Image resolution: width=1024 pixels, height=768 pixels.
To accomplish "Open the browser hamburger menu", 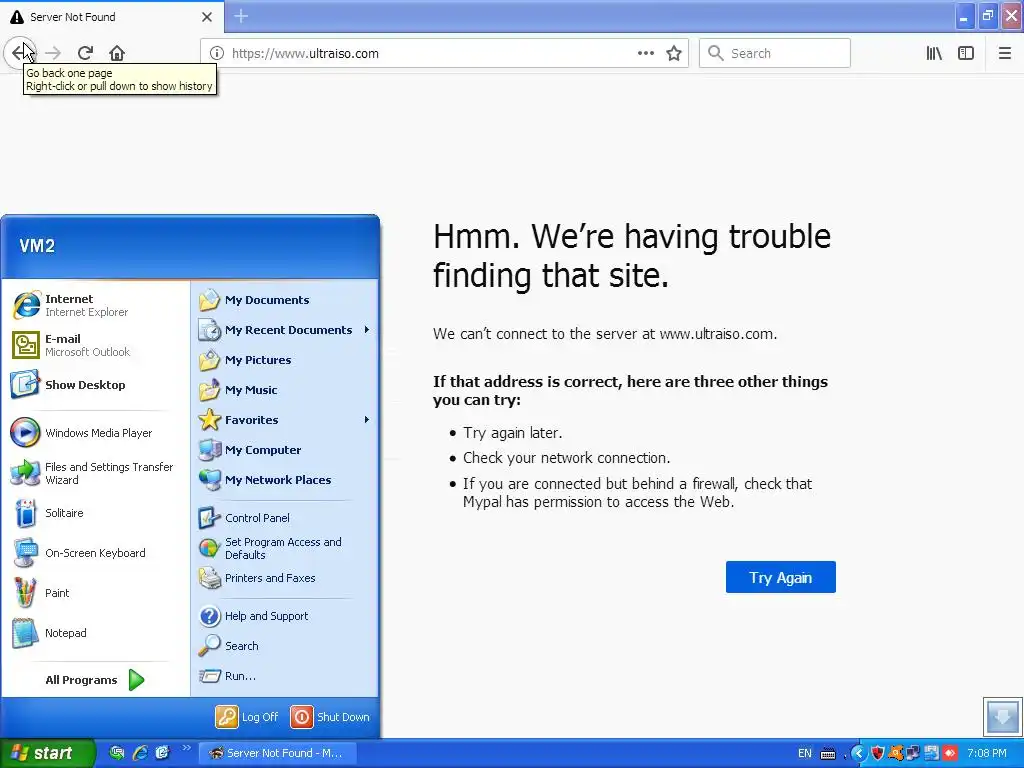I will click(x=1004, y=53).
